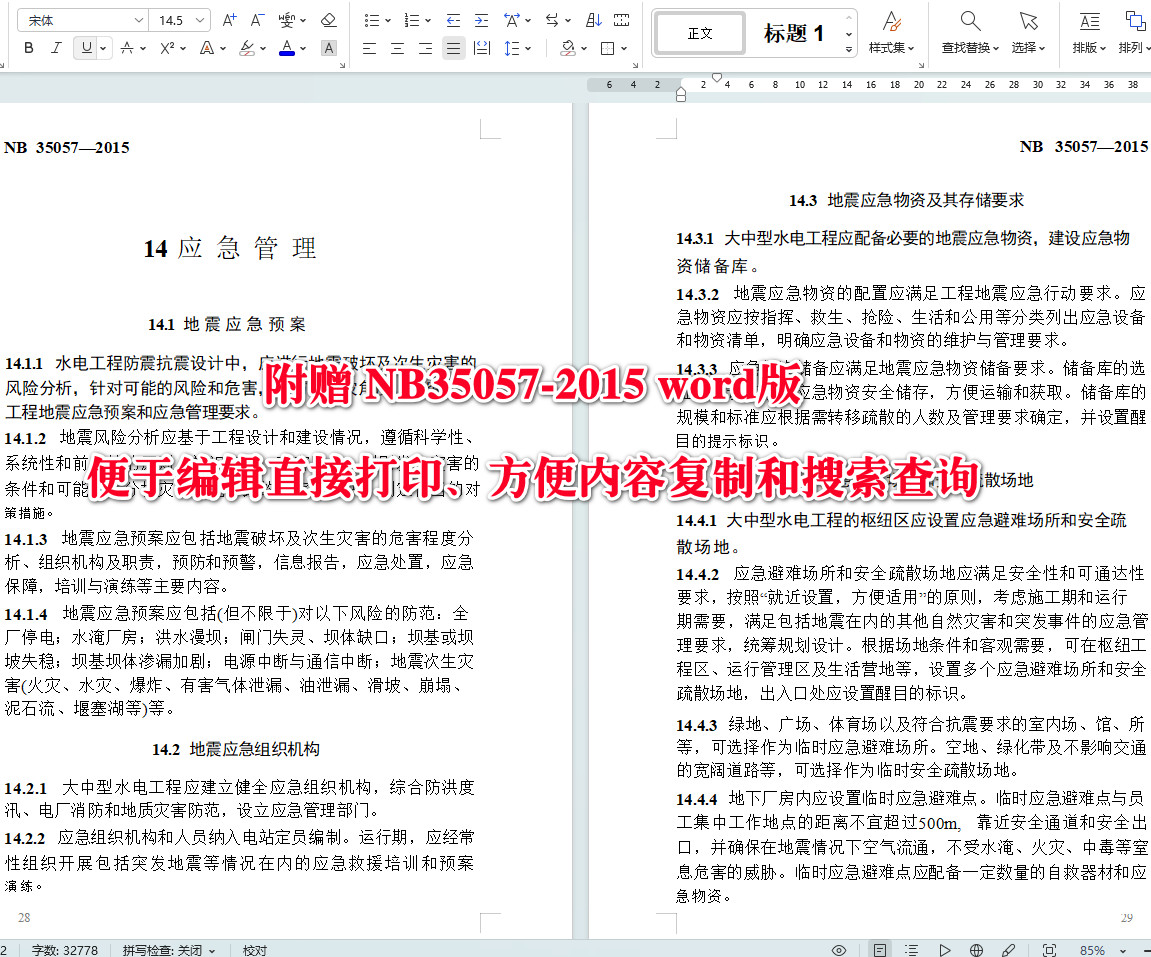Toggle show/hide paragraph marks icon
This screenshot has height=957, width=1151.
622,21
